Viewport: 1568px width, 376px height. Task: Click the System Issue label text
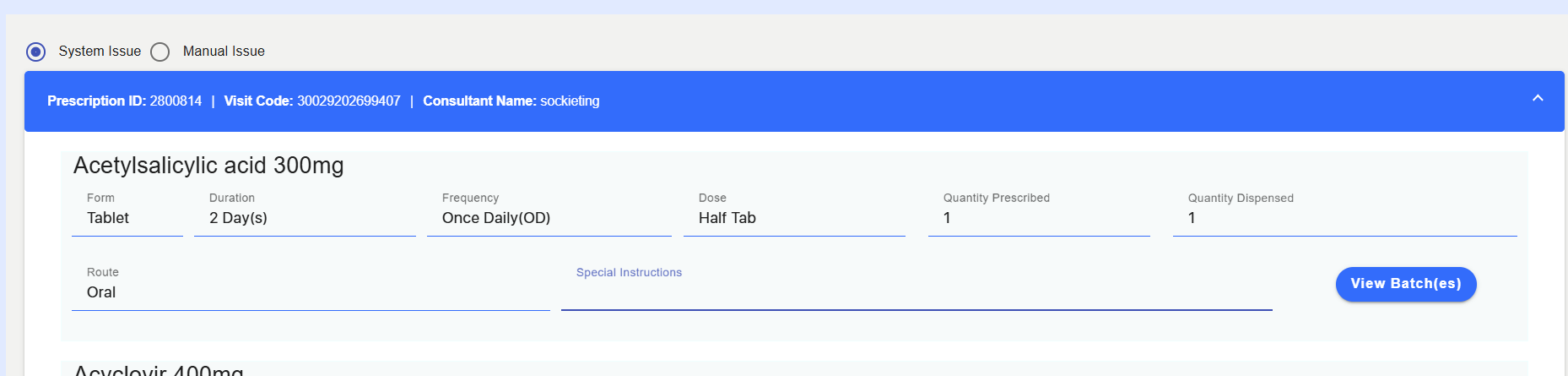pyautogui.click(x=100, y=52)
